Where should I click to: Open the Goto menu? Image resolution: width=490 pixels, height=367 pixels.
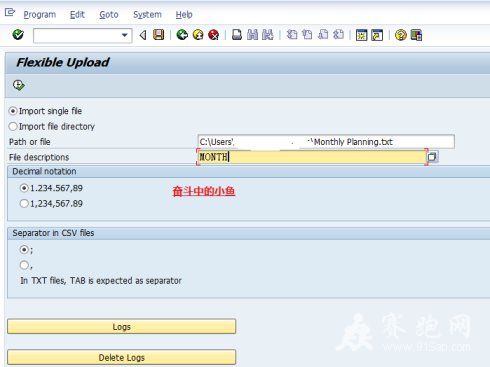click(109, 15)
